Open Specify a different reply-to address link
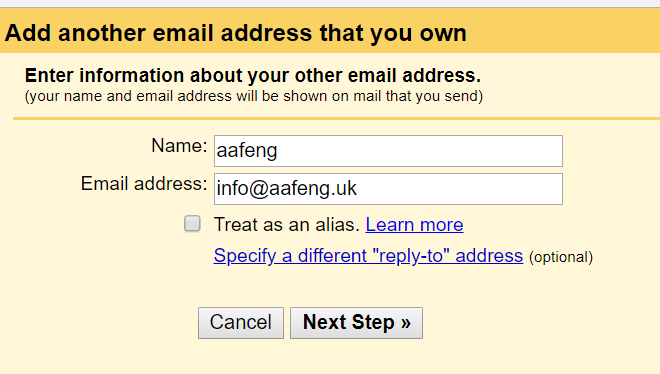Screen dimensions: 660x374 pos(368,256)
